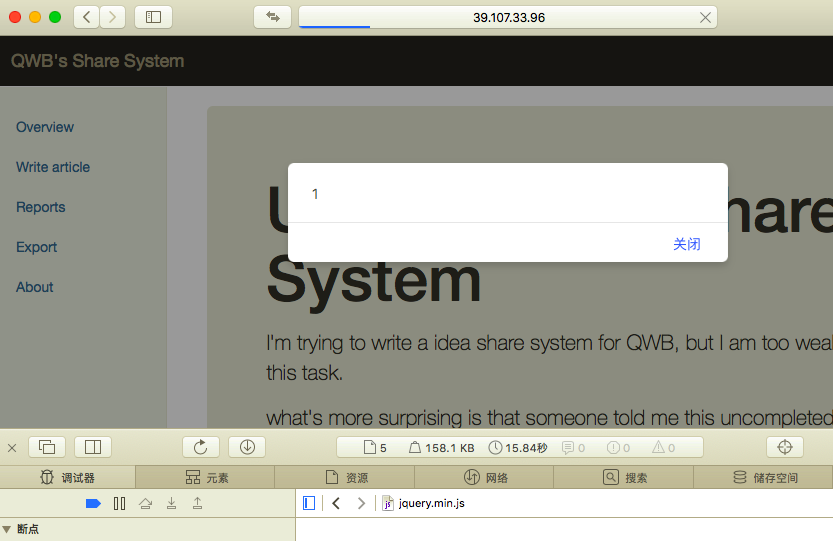This screenshot has width=833, height=541.
Task: Open the Export link
Action: coord(36,247)
